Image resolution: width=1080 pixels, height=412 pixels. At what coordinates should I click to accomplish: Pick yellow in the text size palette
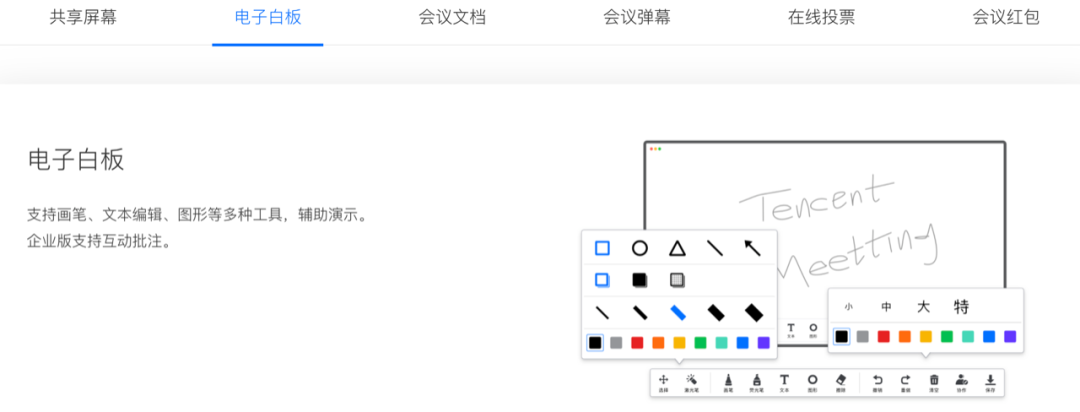click(926, 337)
